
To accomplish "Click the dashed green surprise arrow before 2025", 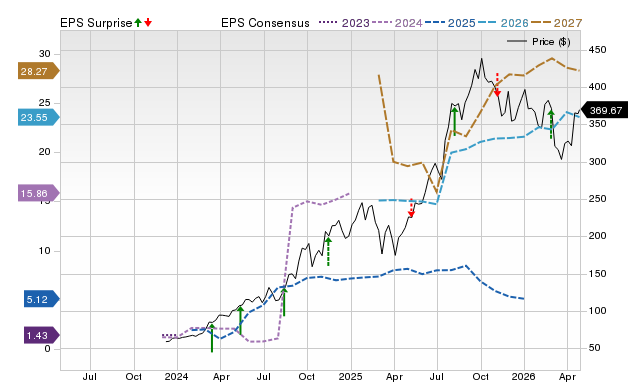I will tap(328, 252).
